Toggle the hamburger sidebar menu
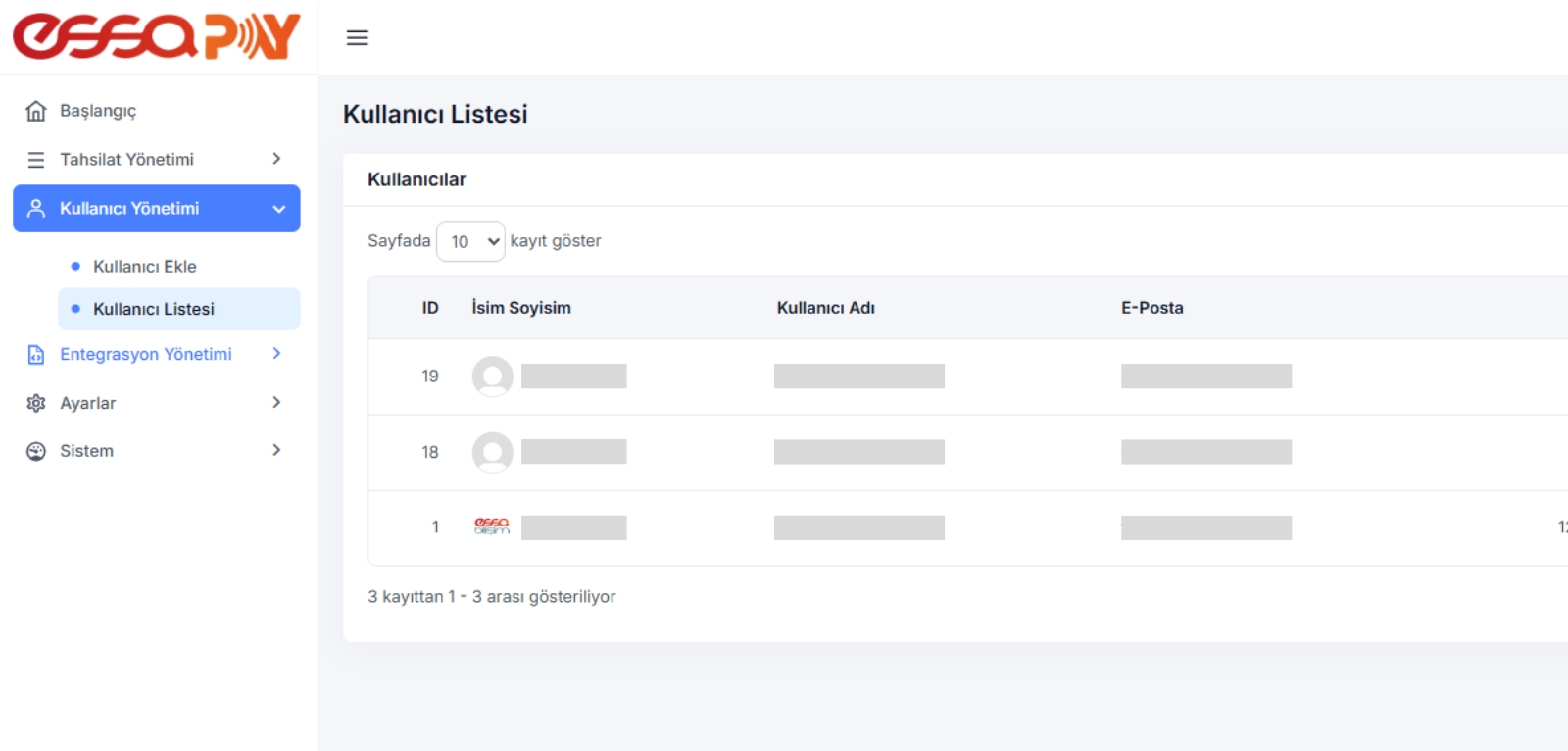 [358, 37]
